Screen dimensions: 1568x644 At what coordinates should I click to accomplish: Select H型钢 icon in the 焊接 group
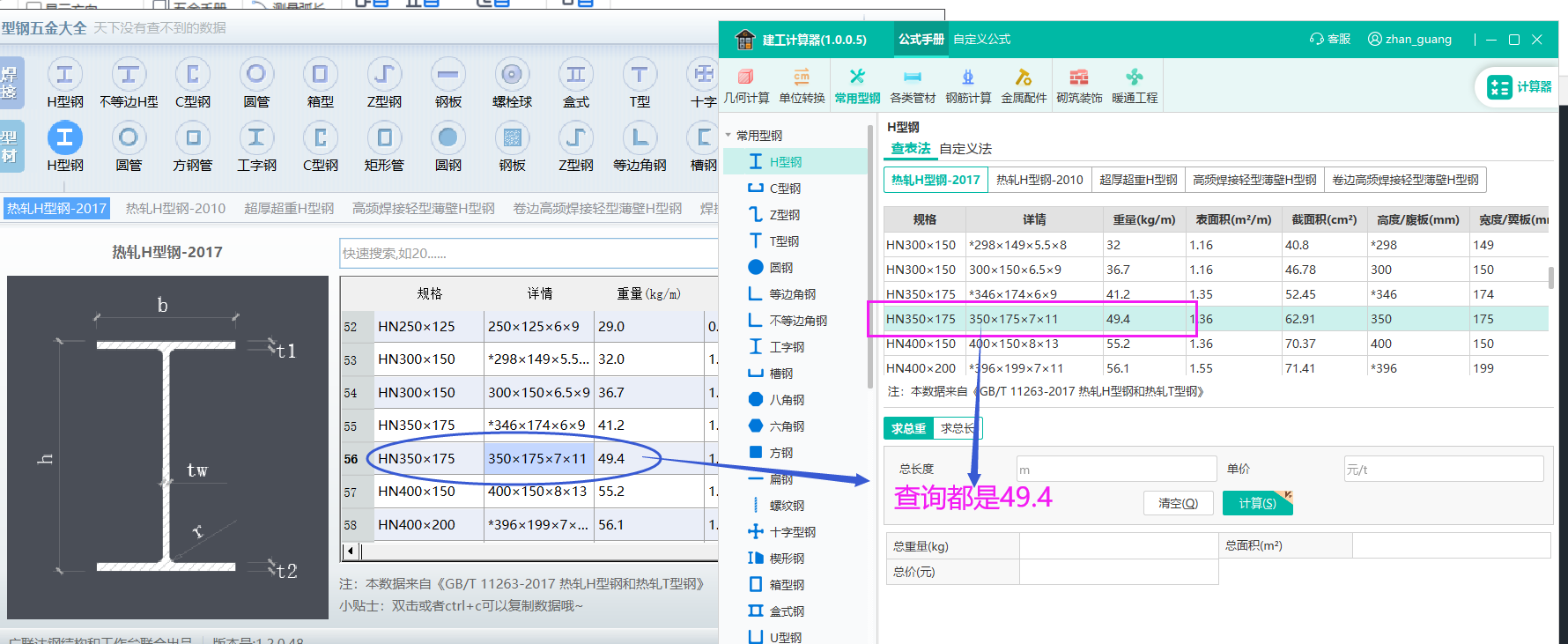point(65,83)
